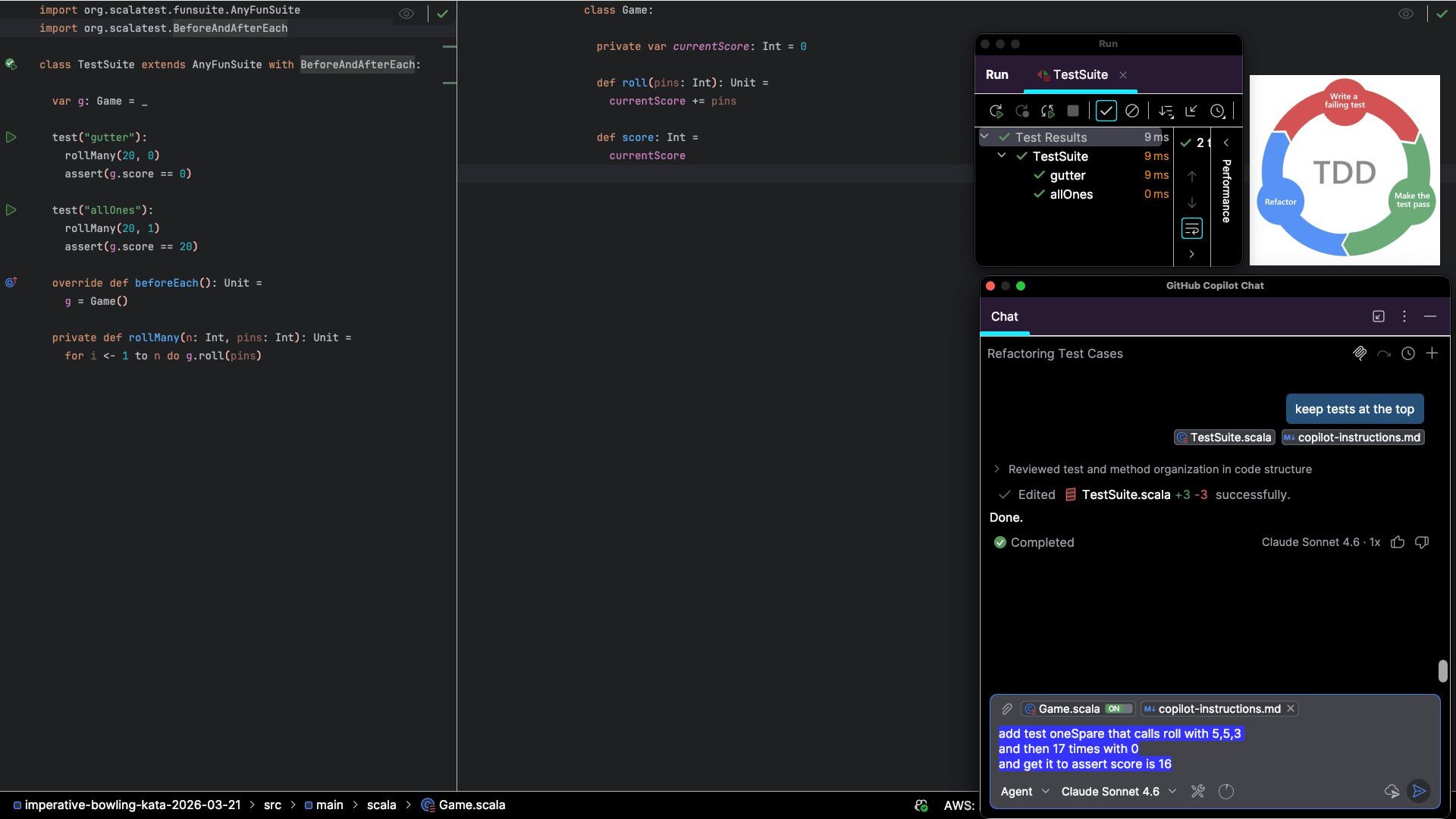Switch to the Chat tab

pyautogui.click(x=1004, y=316)
